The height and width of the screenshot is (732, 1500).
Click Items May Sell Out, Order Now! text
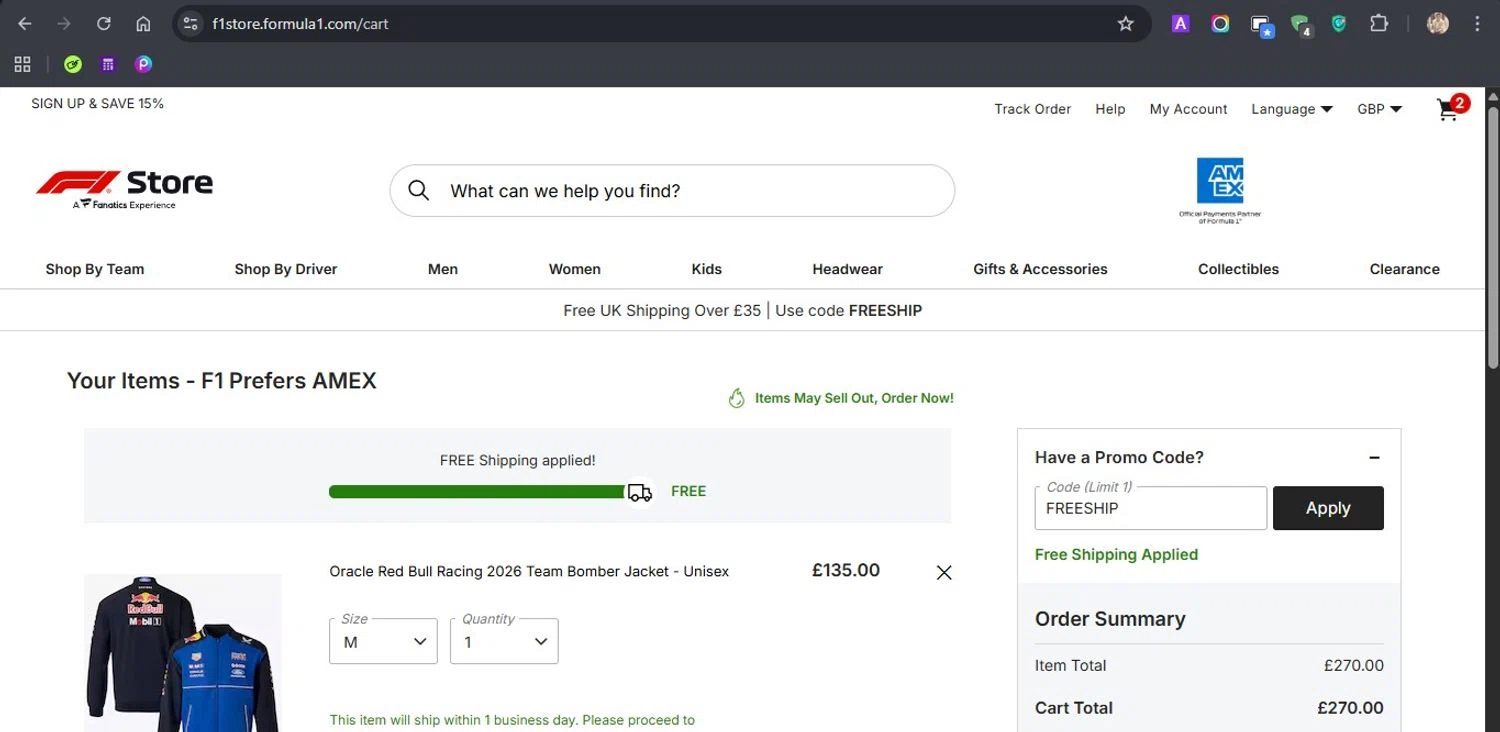coord(854,398)
